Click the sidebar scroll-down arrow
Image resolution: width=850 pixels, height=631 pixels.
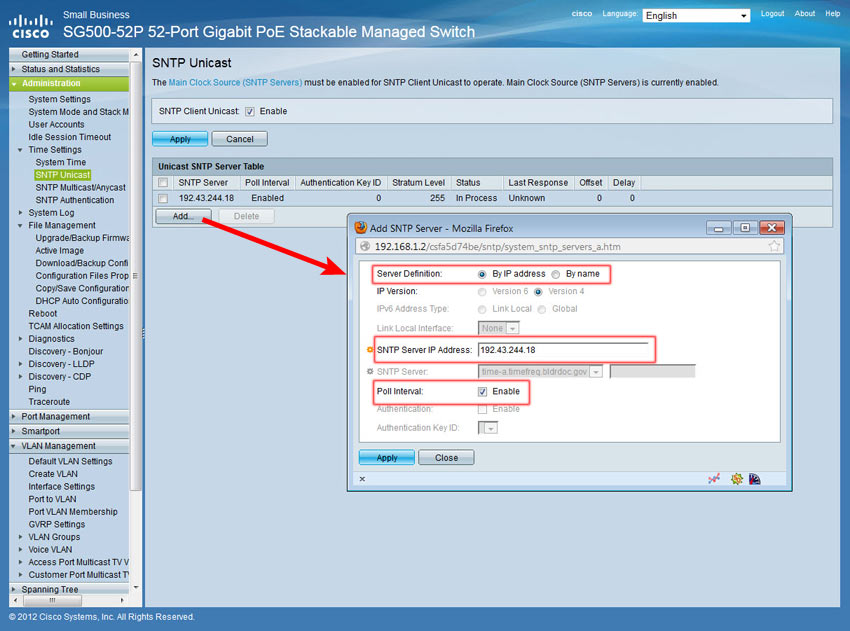click(136, 587)
